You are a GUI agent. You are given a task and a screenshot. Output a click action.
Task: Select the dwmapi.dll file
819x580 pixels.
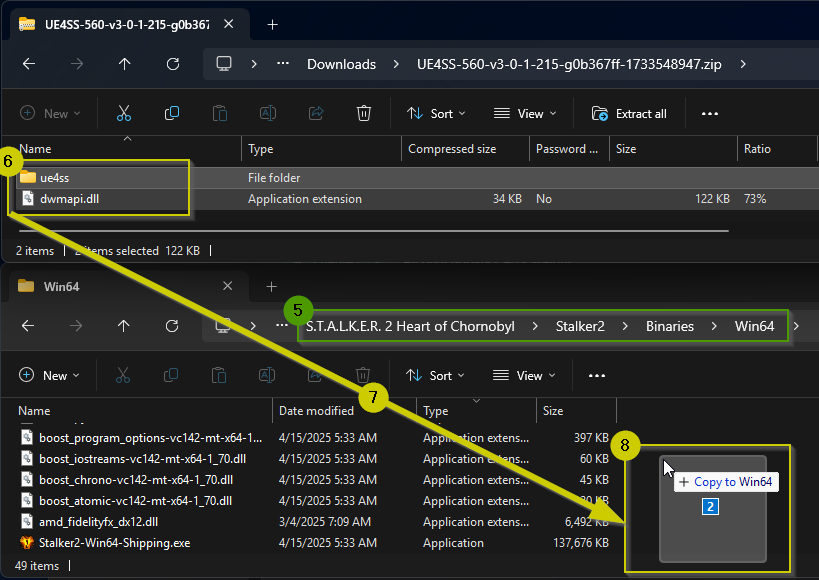click(69, 199)
